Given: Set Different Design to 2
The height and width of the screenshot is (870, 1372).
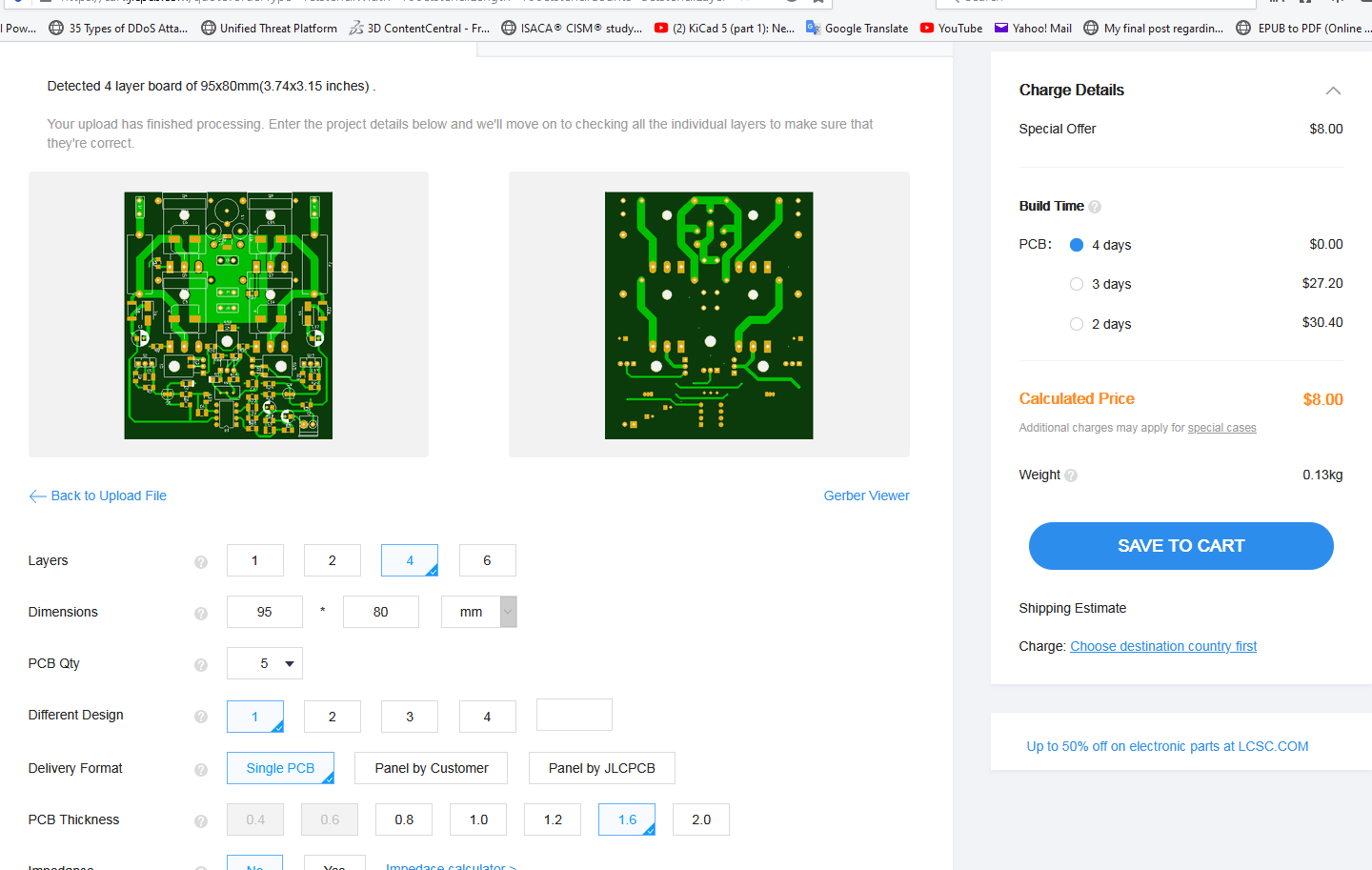Looking at the screenshot, I should tap(333, 717).
